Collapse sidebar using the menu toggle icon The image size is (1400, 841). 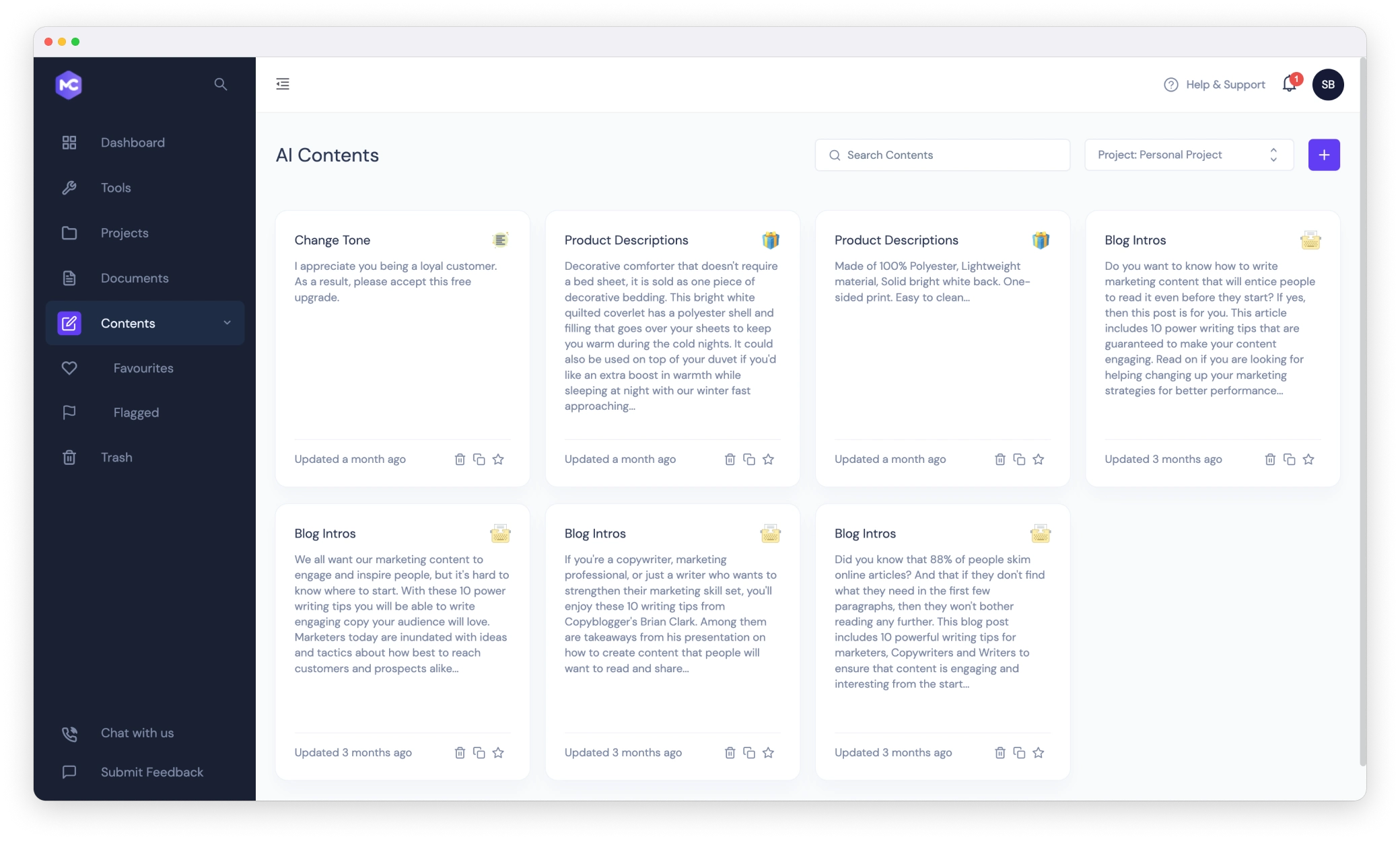(283, 84)
